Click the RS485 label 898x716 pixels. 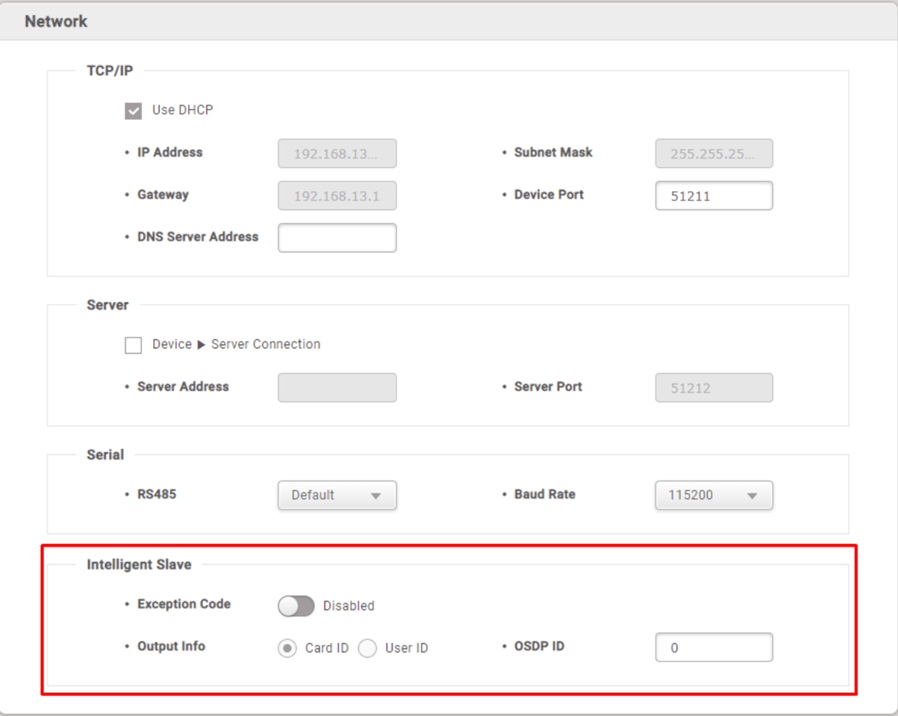tap(157, 494)
